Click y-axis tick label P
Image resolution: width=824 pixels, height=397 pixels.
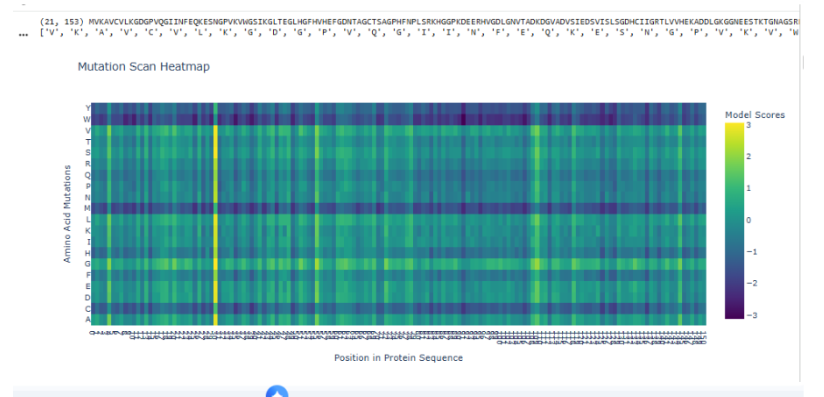click(x=88, y=186)
